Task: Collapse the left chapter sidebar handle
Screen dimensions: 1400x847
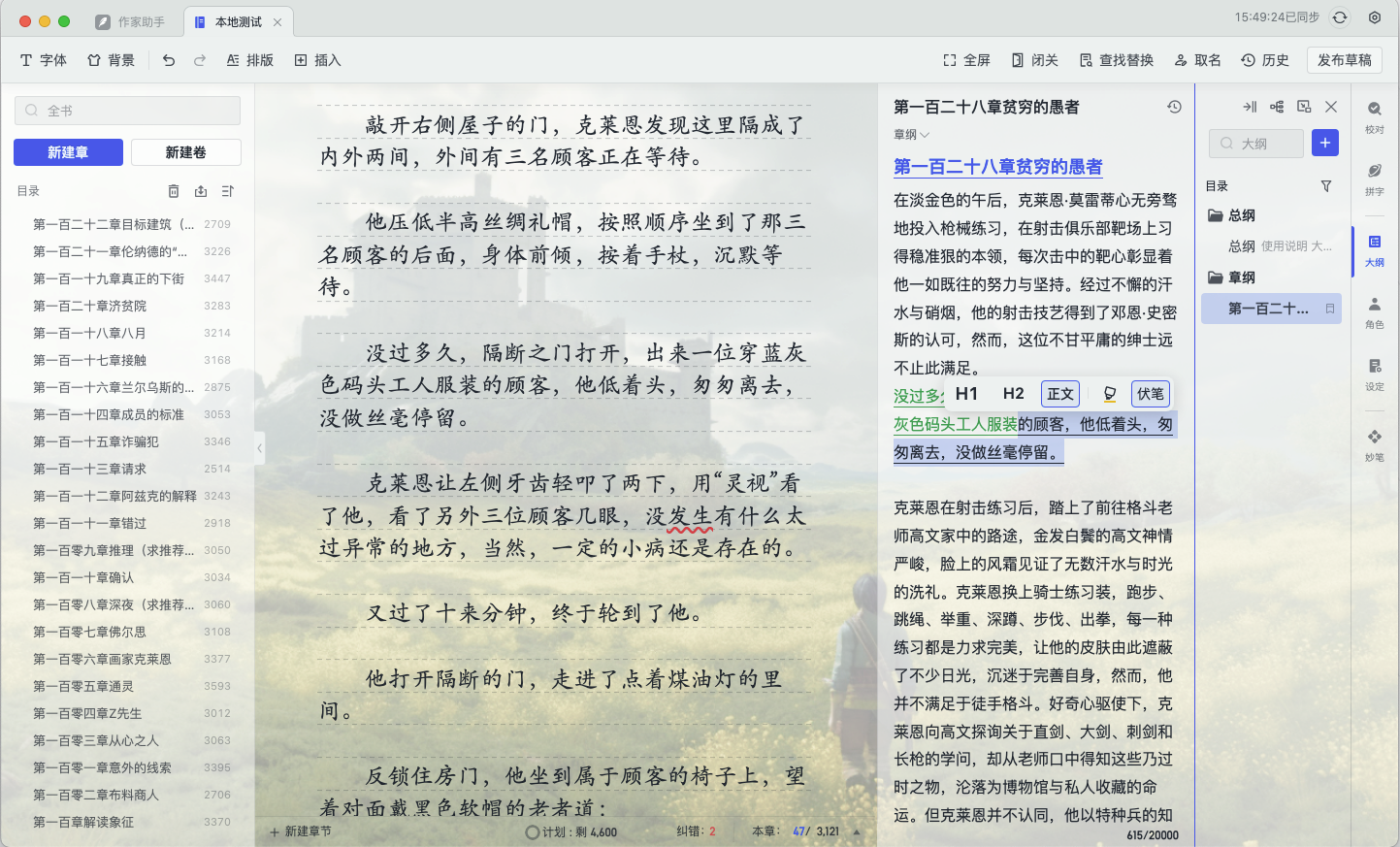Action: pos(259,448)
